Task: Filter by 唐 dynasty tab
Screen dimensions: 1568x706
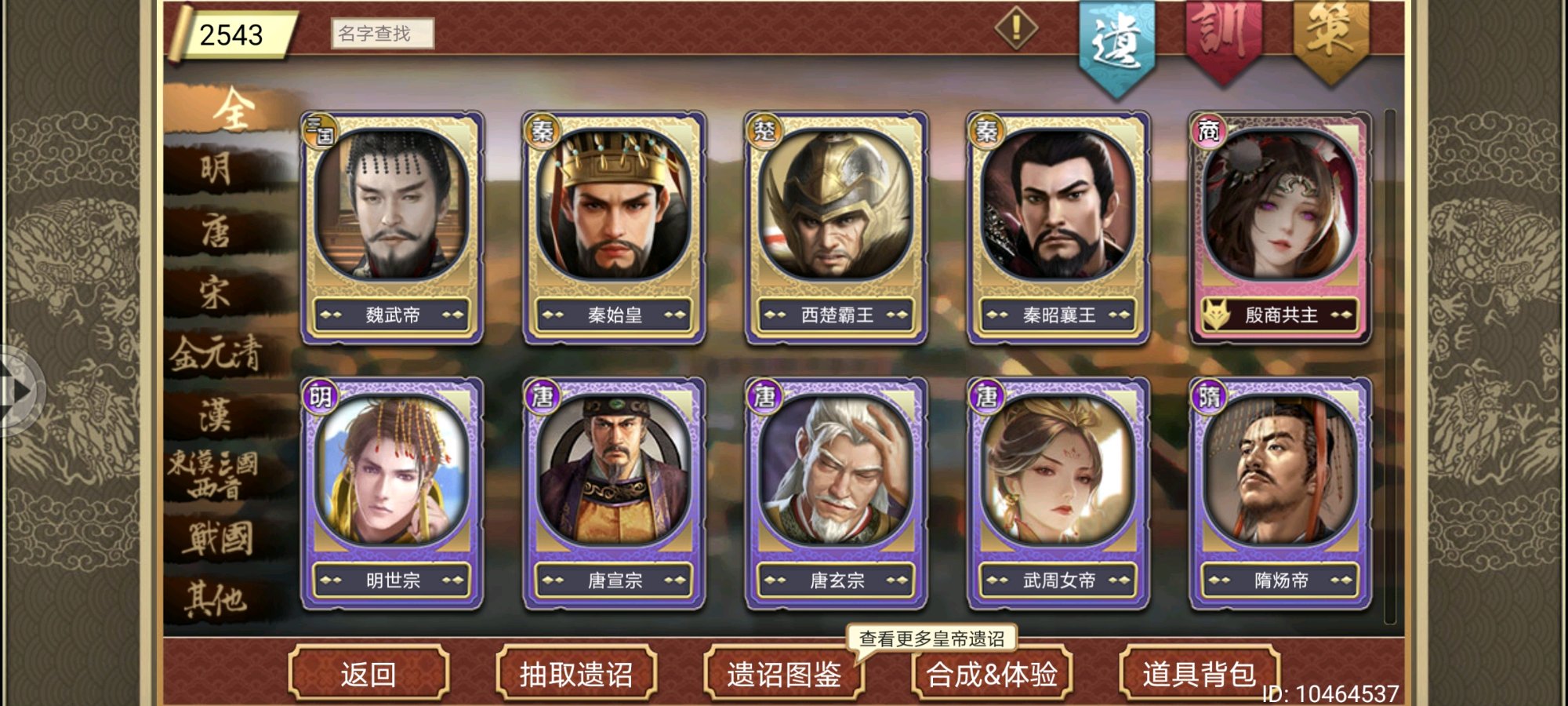Action: pos(217,231)
